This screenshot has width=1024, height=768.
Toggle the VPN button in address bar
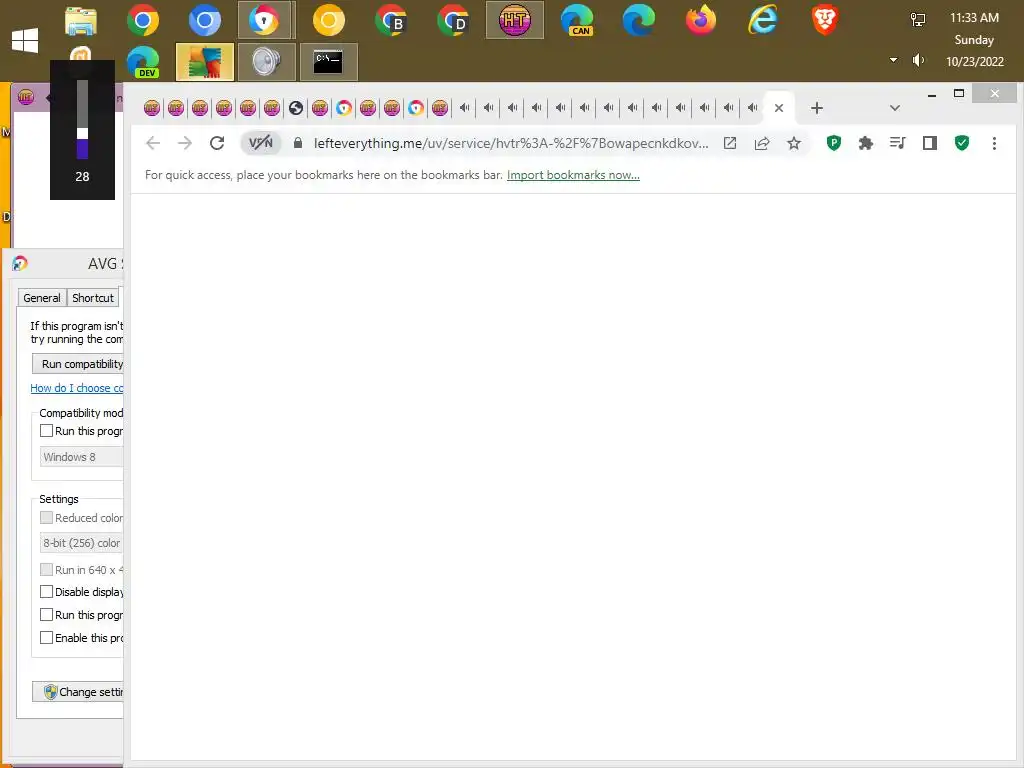click(x=261, y=143)
